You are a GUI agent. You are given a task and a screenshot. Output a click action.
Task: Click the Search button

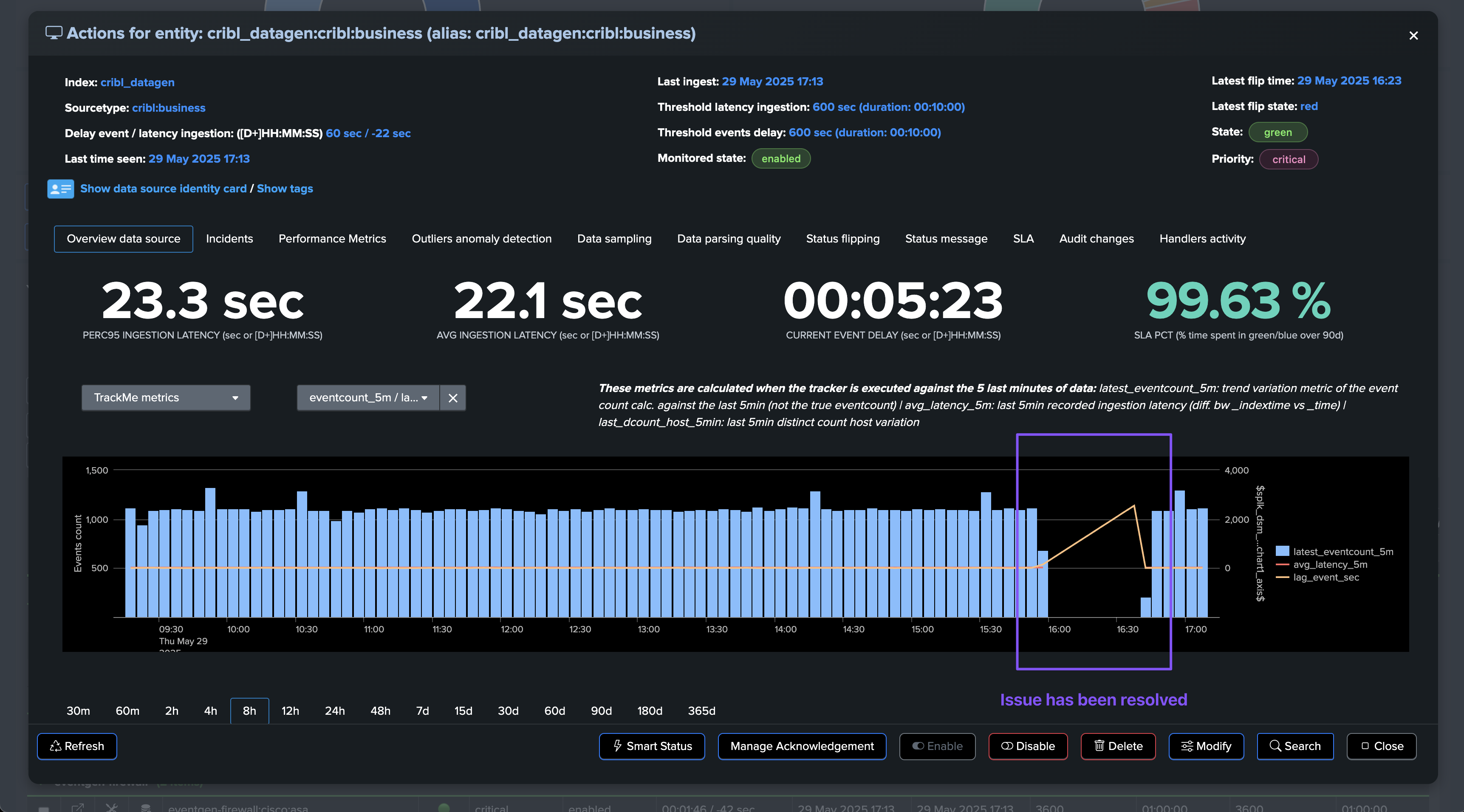1294,746
